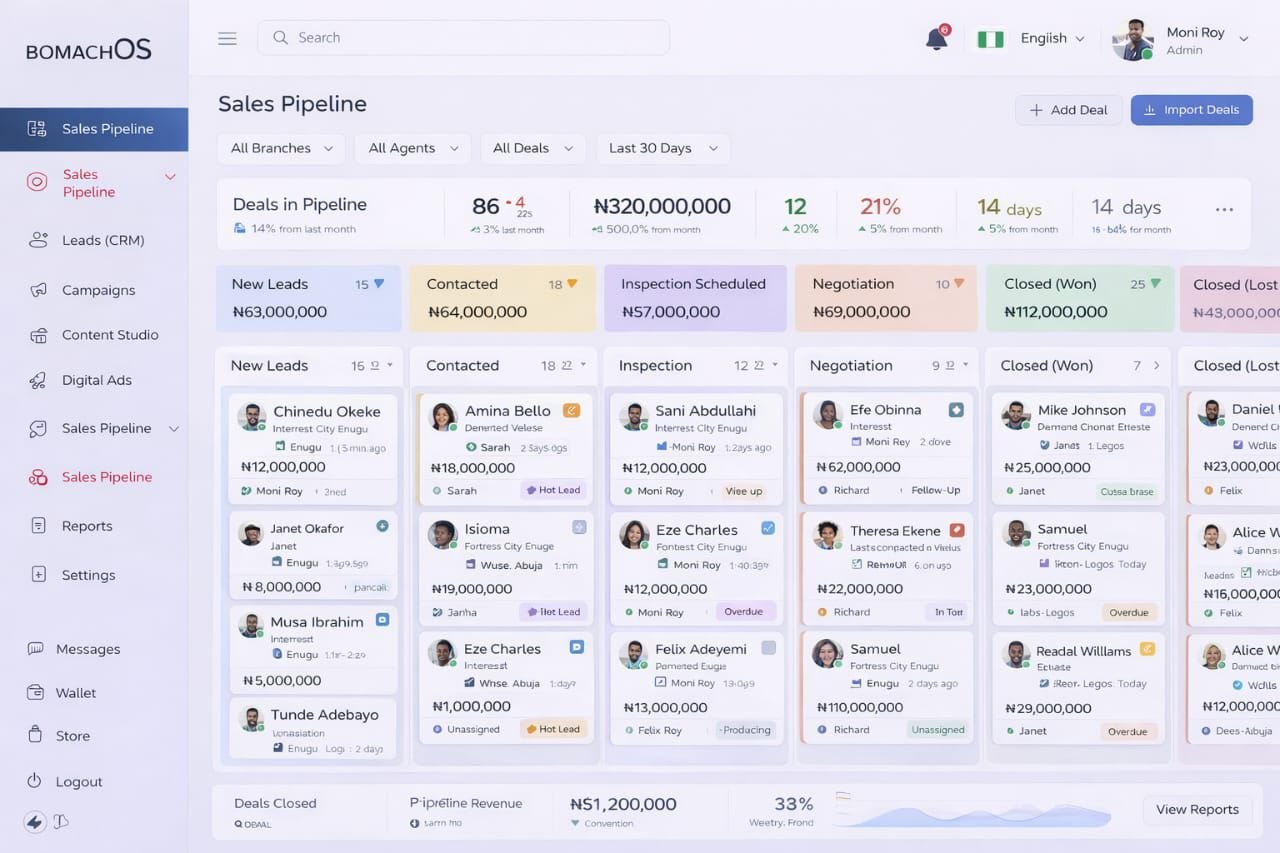The width and height of the screenshot is (1280, 853).
Task: Click the notification bell icon
Action: coord(936,39)
